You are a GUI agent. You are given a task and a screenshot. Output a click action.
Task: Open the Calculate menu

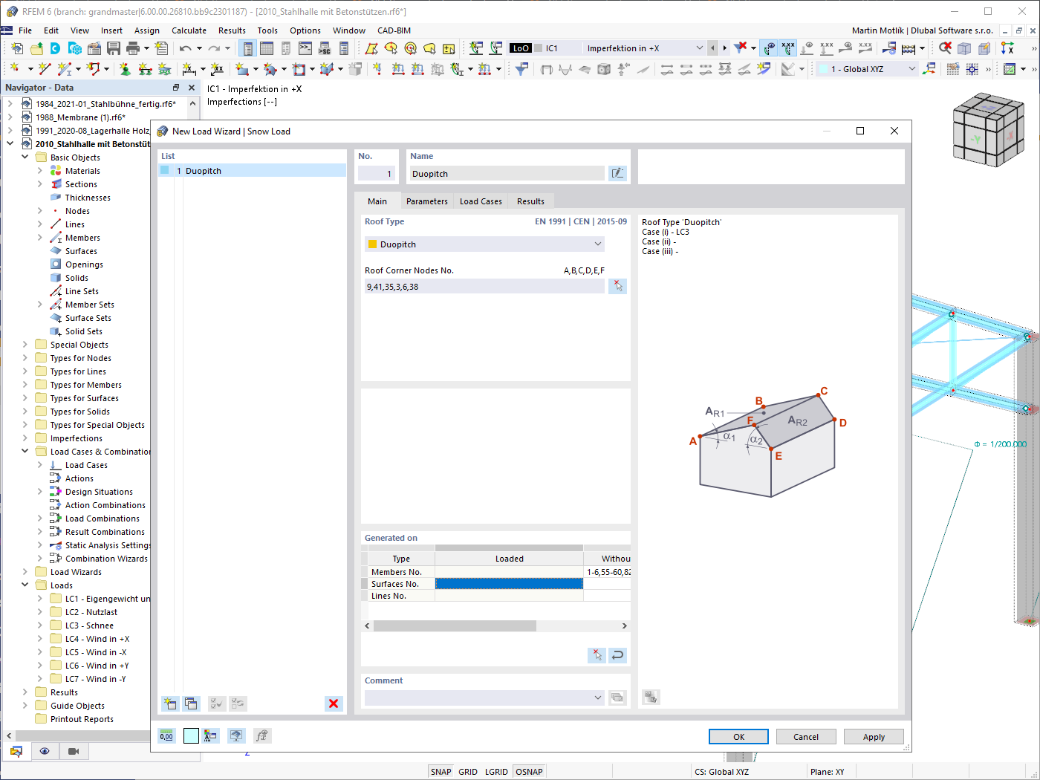pyautogui.click(x=188, y=31)
